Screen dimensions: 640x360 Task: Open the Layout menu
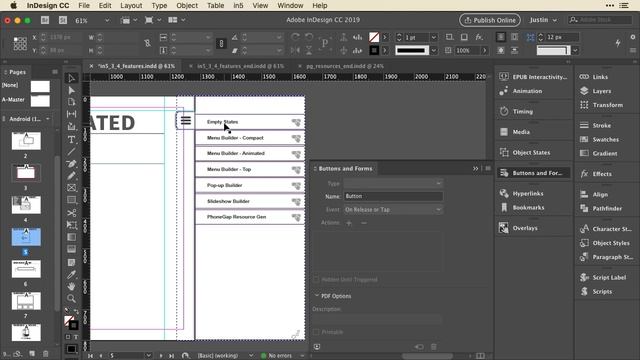pyautogui.click(x=131, y=6)
